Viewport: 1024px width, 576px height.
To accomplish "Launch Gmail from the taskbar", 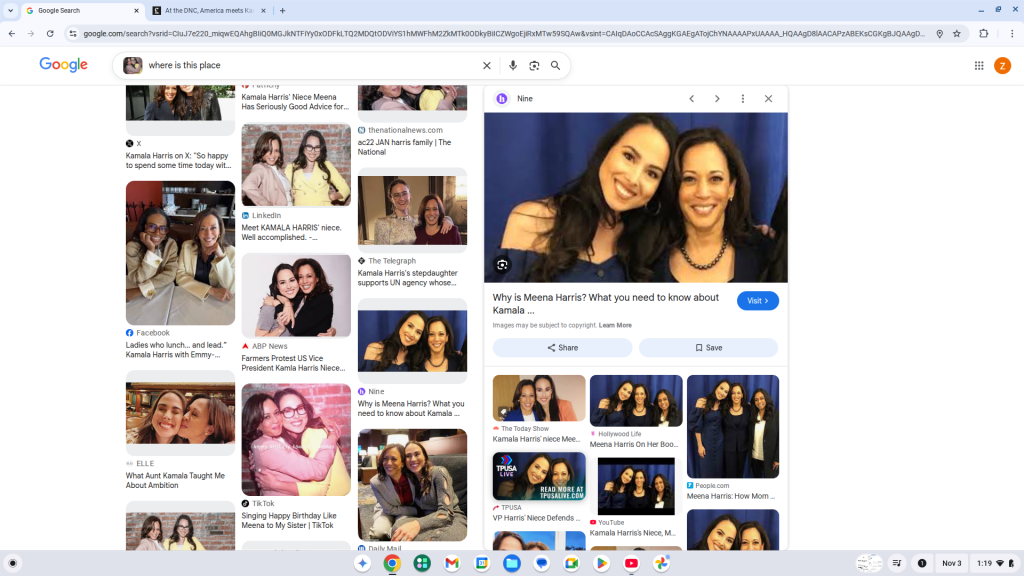I will [x=452, y=563].
